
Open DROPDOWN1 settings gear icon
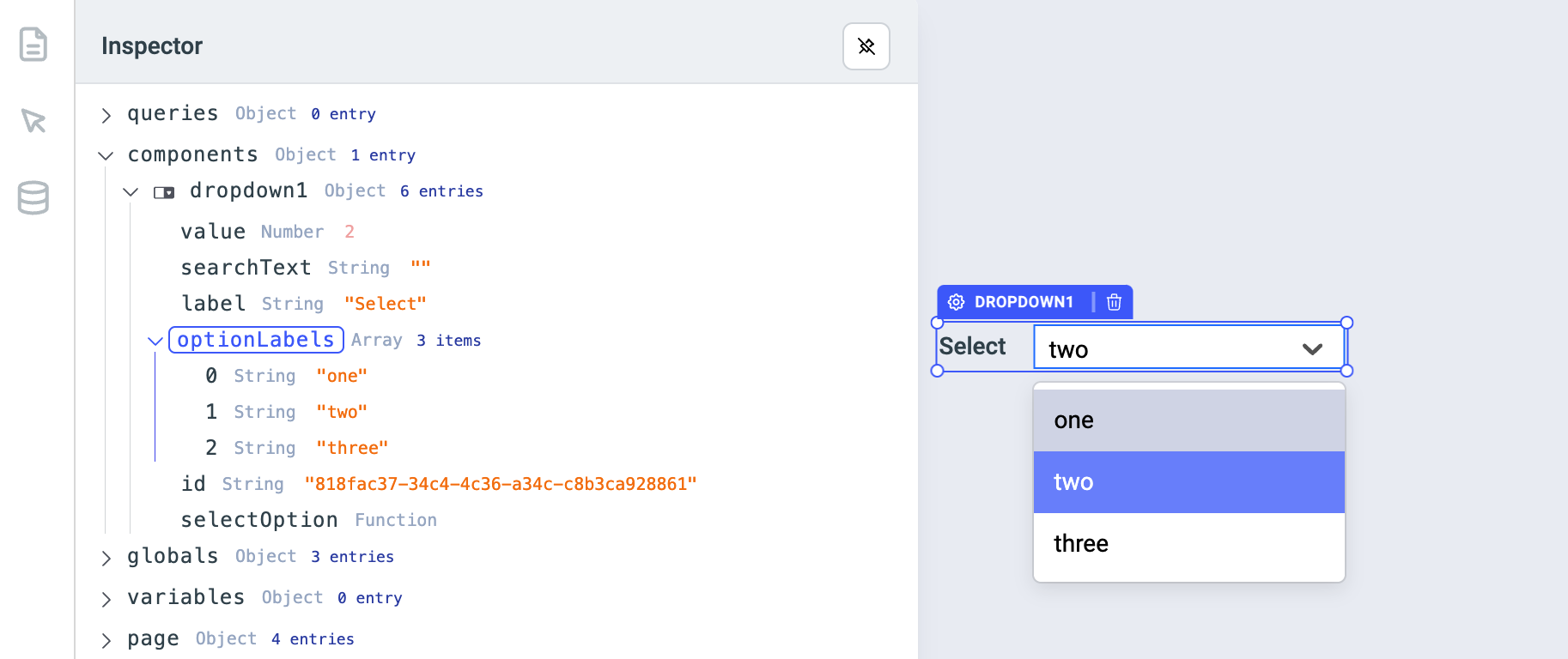click(x=956, y=302)
